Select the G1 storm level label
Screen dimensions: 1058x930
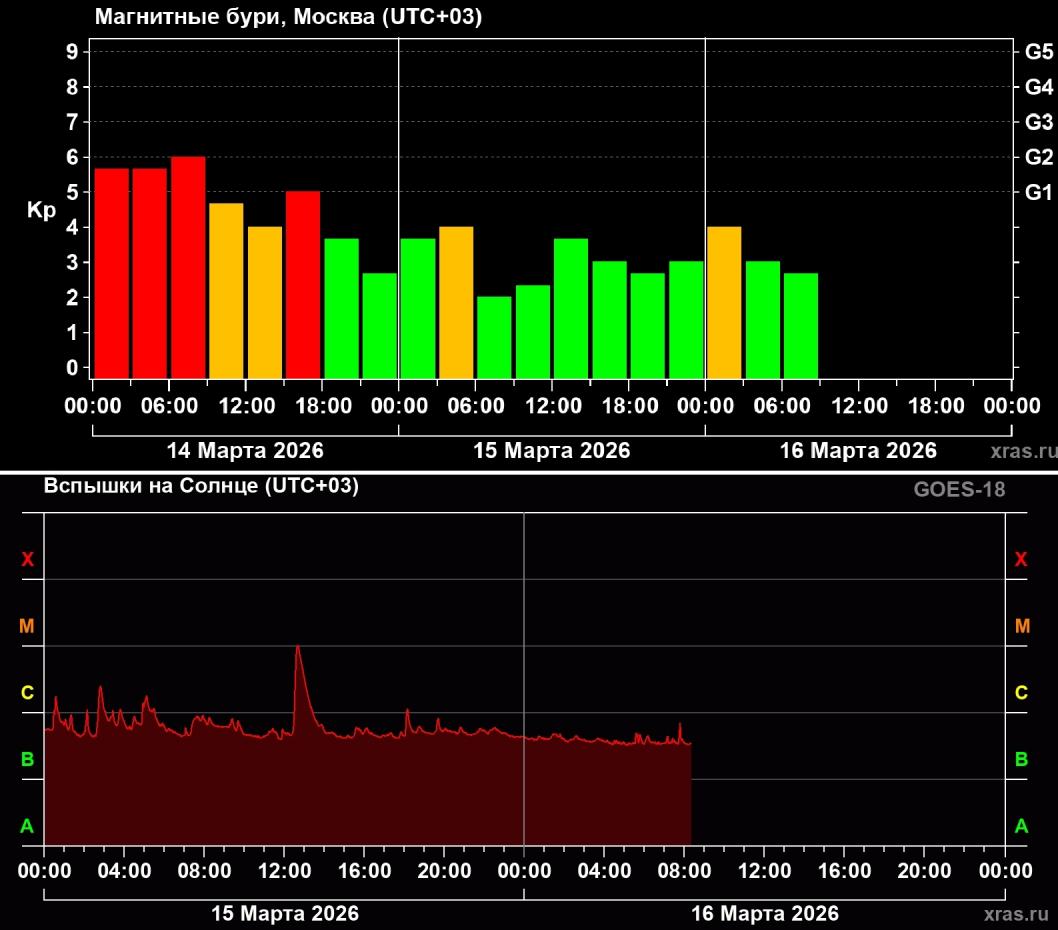click(1039, 192)
